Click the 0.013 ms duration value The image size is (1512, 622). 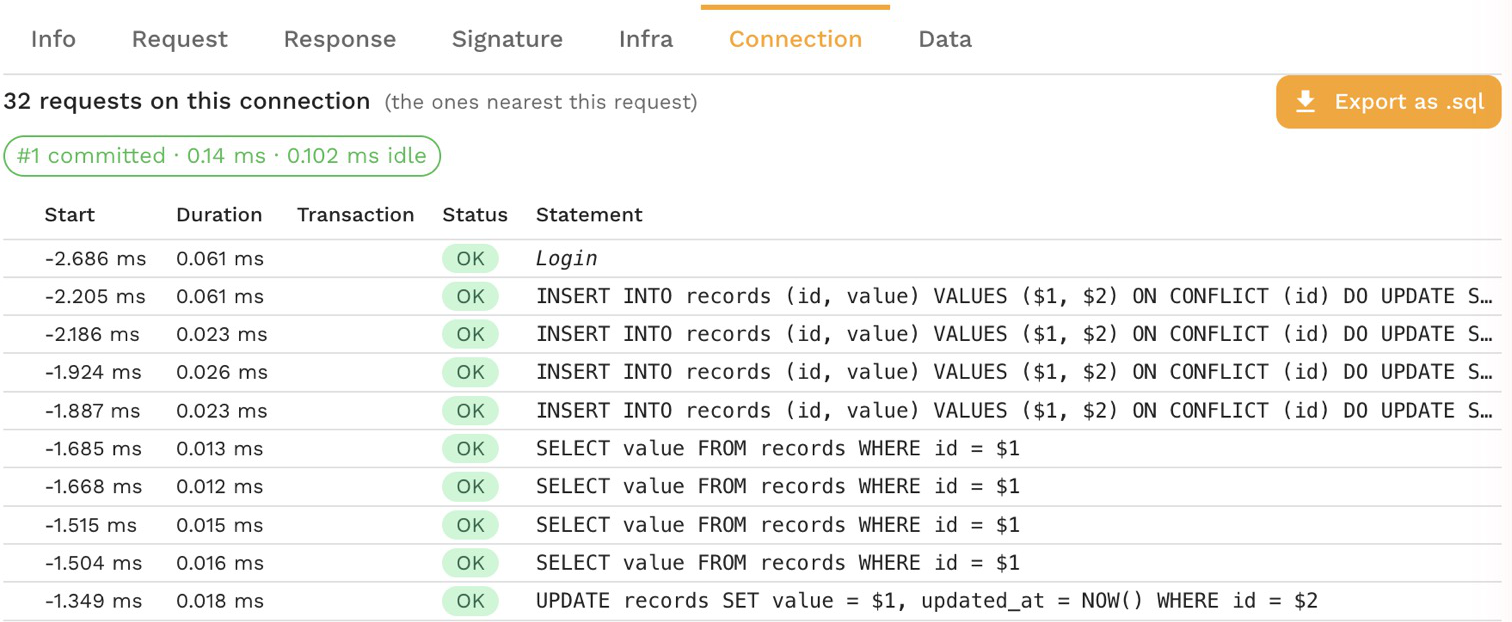[220, 449]
